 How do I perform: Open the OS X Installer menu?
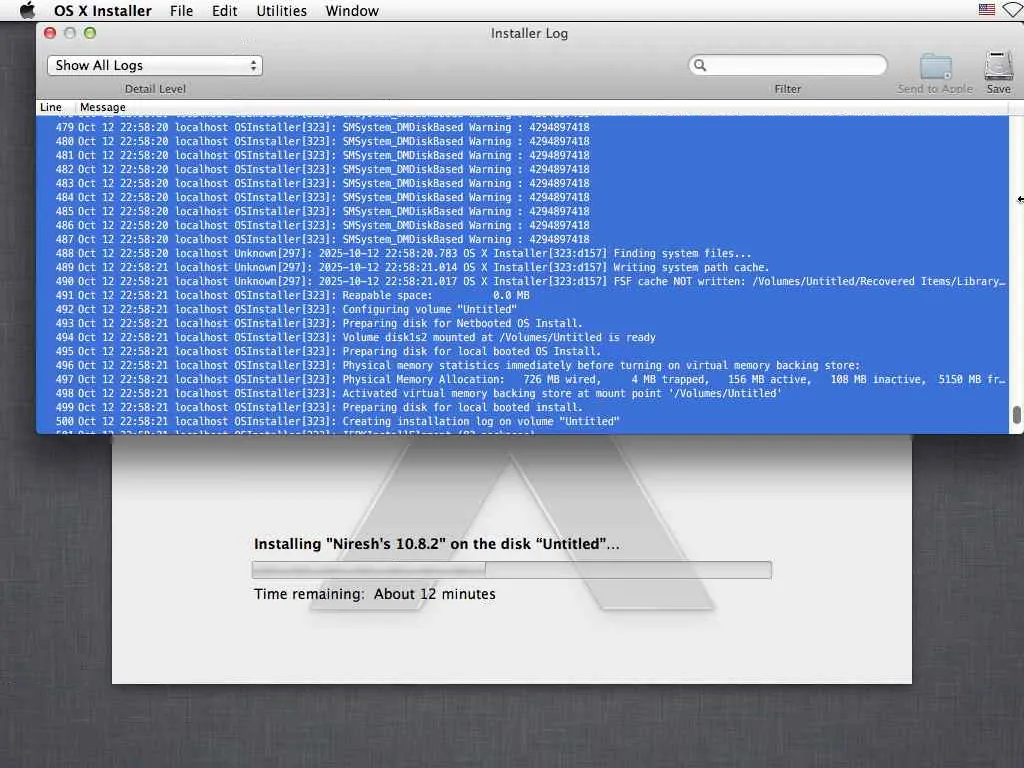[103, 11]
